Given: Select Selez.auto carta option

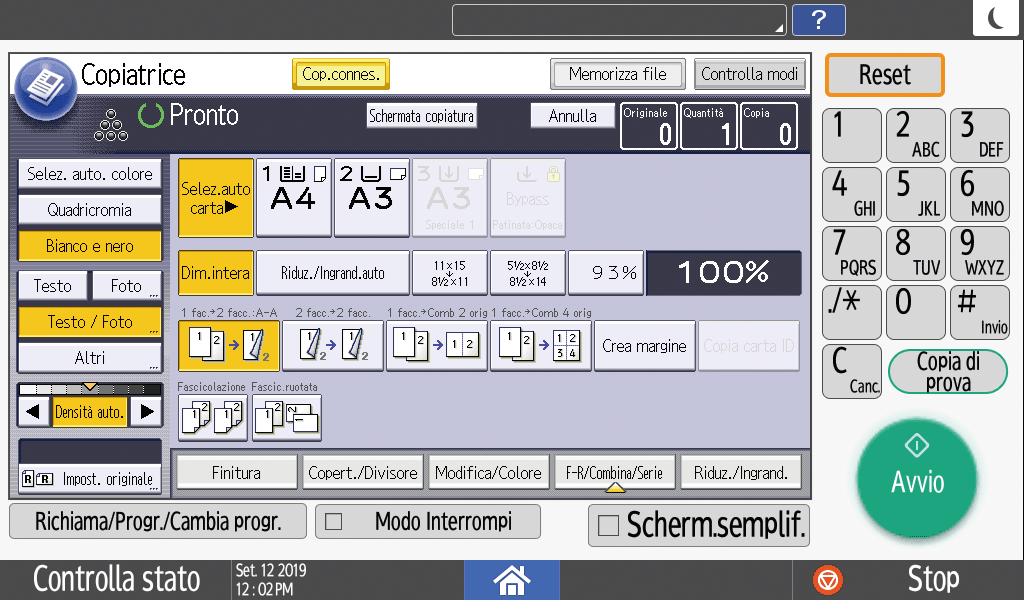Looking at the screenshot, I should point(216,197).
